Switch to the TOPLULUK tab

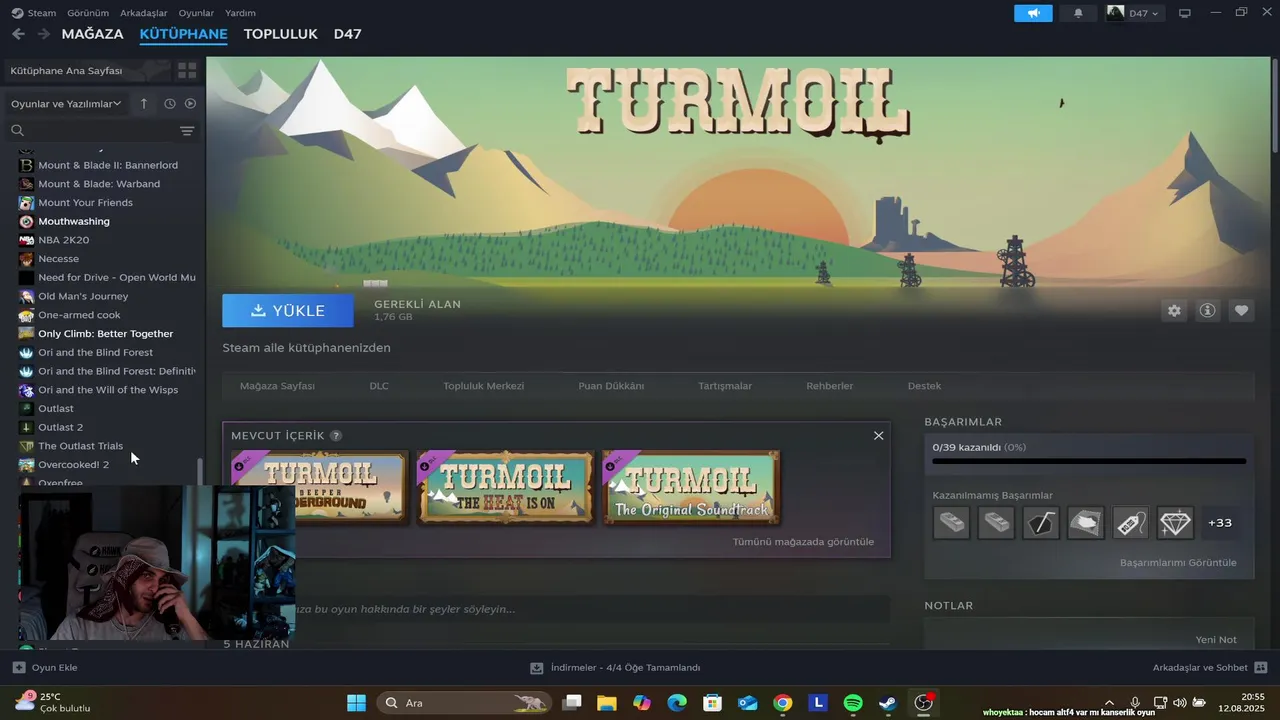[x=280, y=34]
